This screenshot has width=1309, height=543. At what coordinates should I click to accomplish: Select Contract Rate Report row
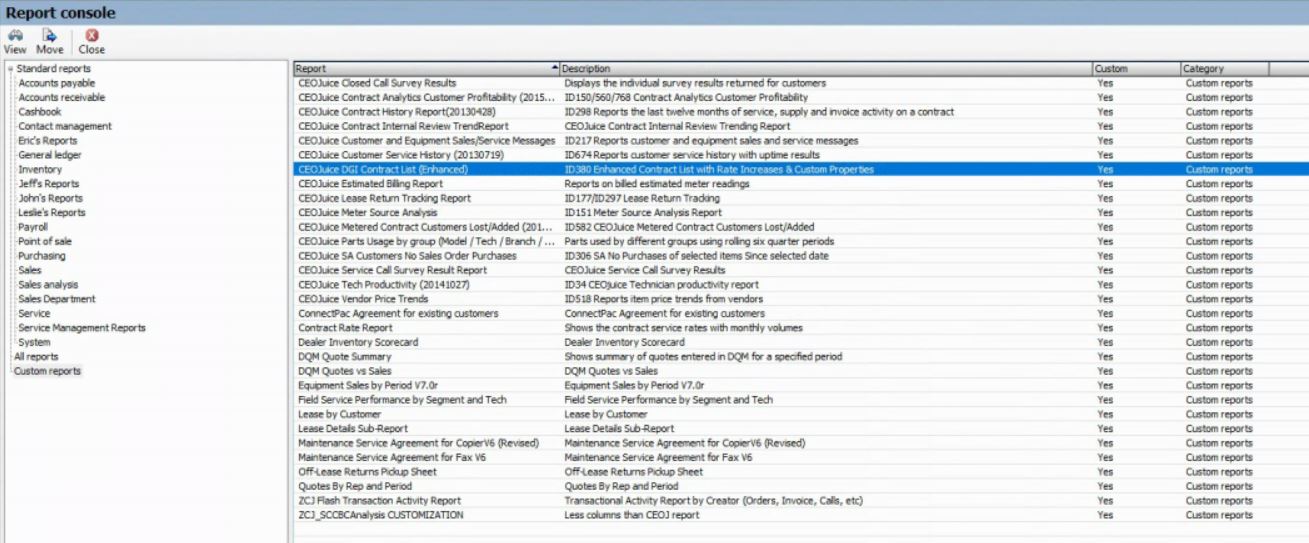(x=345, y=328)
